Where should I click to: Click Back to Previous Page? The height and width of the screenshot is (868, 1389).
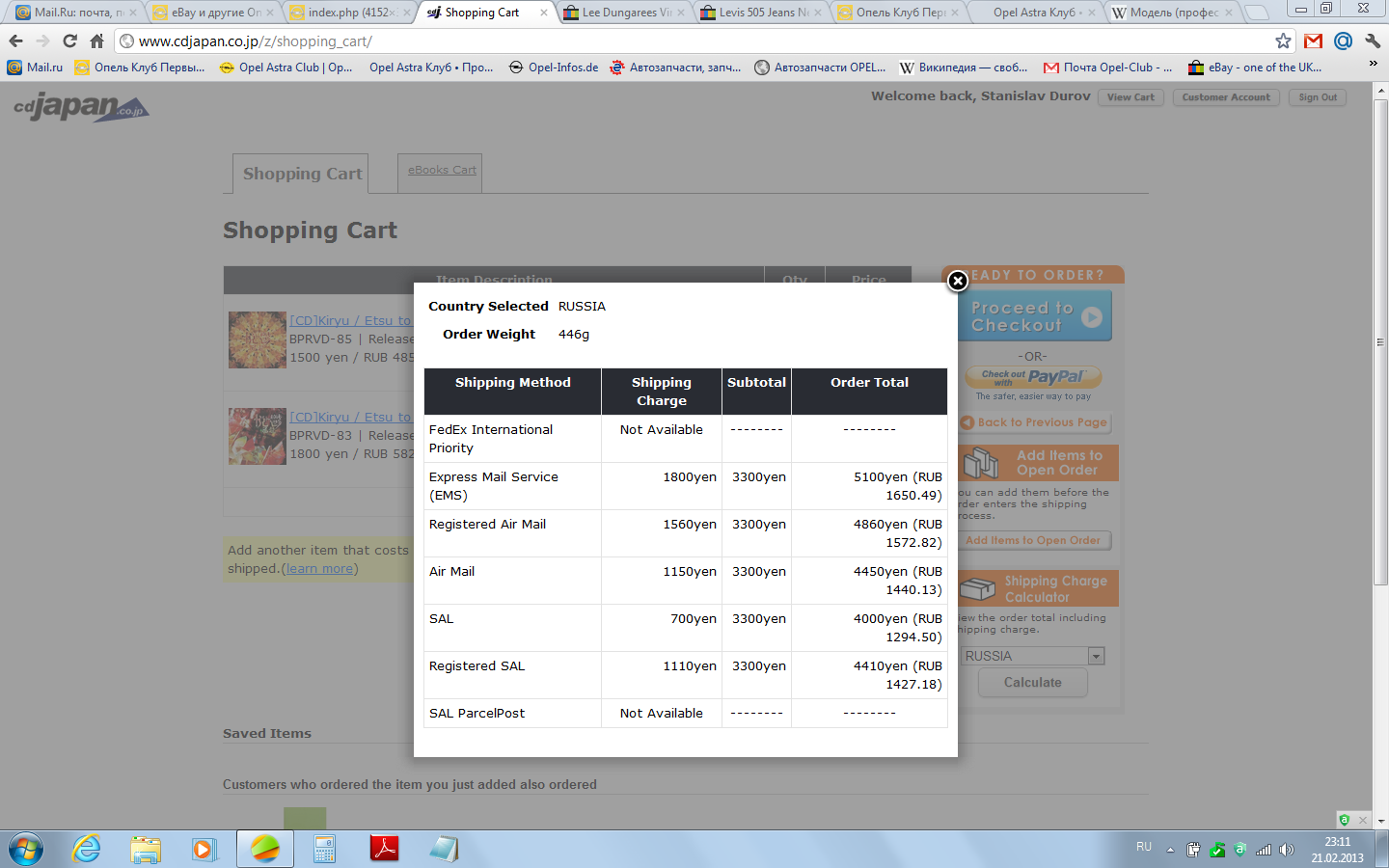point(1034,422)
